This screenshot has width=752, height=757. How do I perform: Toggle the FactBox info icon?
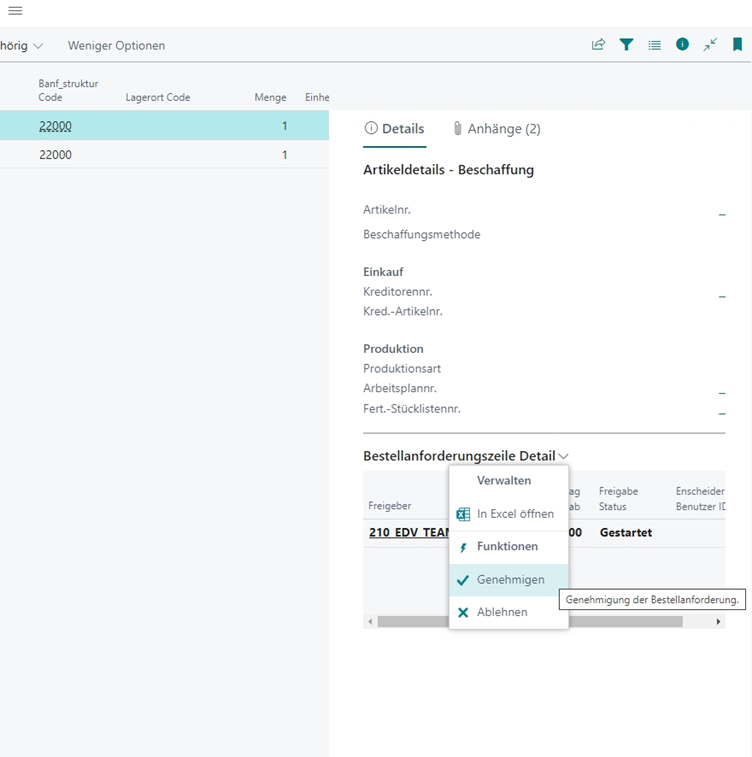682,45
